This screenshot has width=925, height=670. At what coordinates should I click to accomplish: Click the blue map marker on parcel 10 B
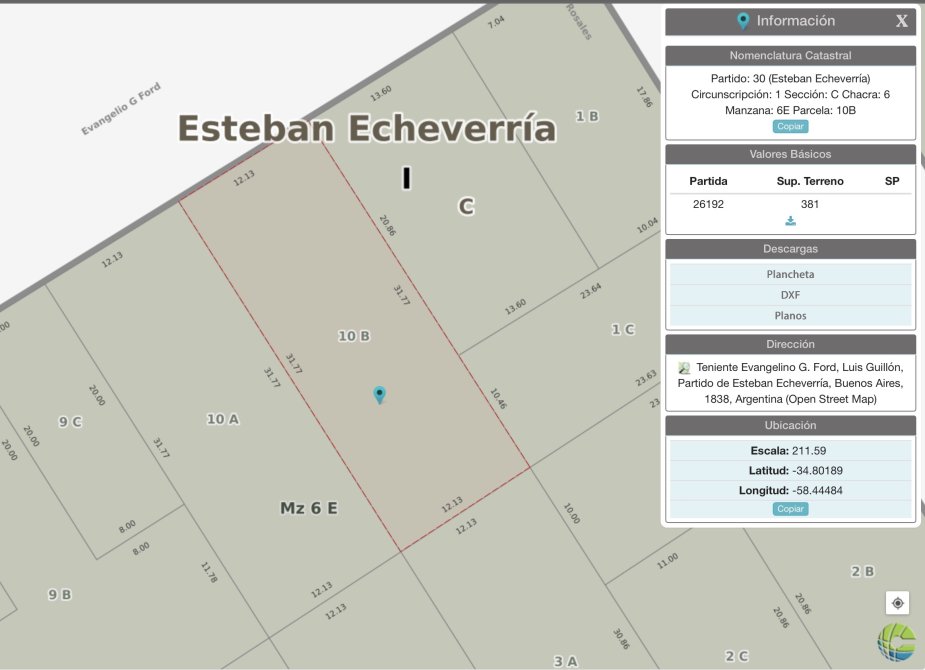[x=379, y=395]
